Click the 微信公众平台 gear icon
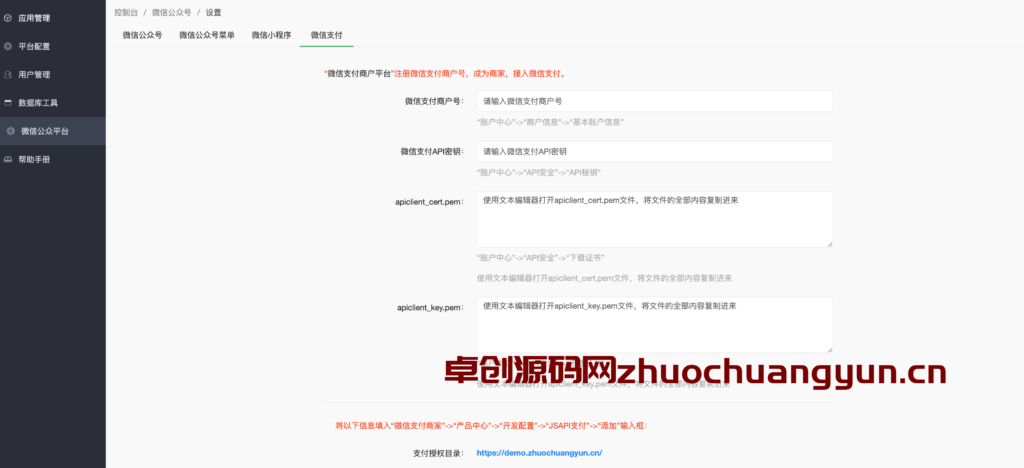The height and width of the screenshot is (468, 1024). 10,131
